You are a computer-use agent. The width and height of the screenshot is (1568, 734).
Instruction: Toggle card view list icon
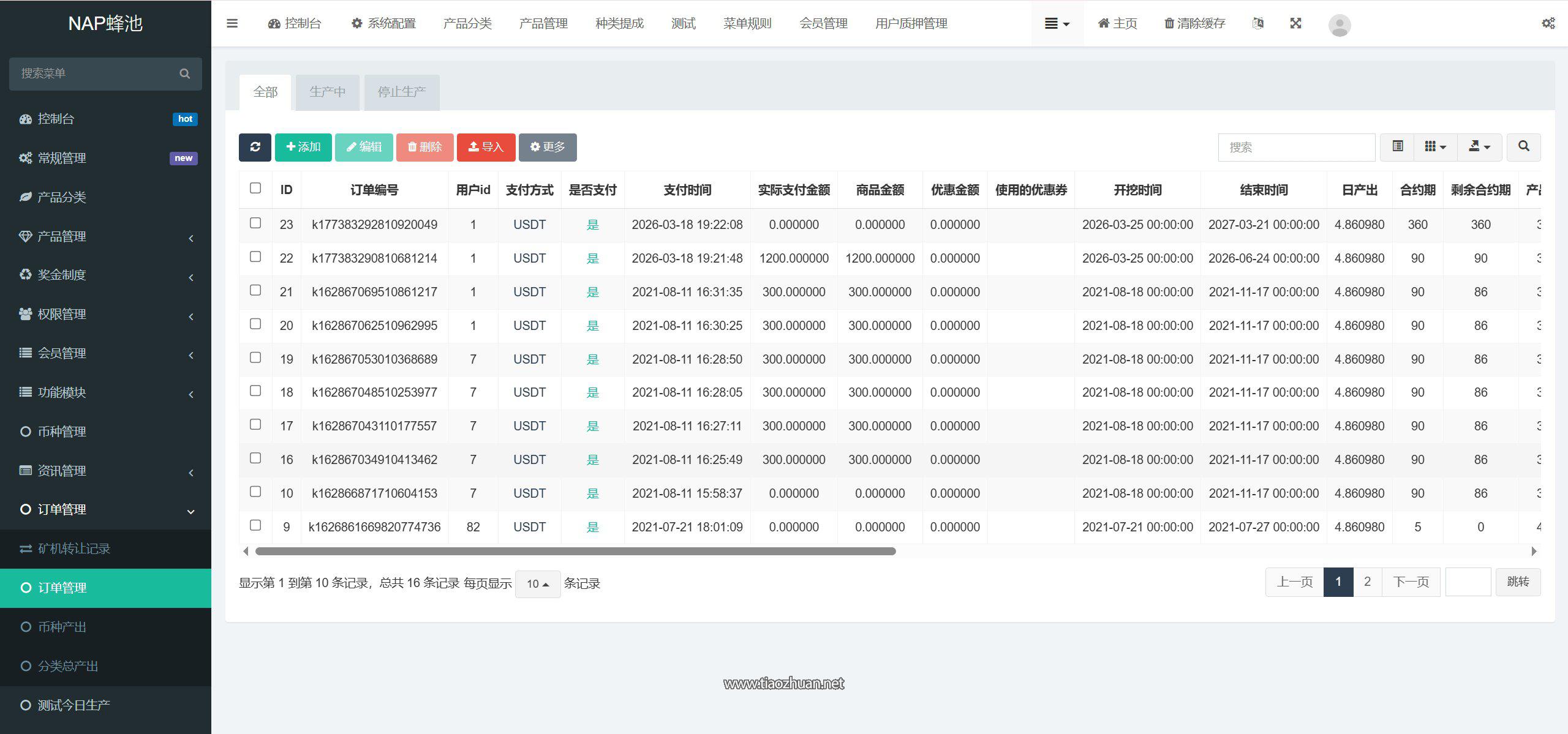[1397, 147]
